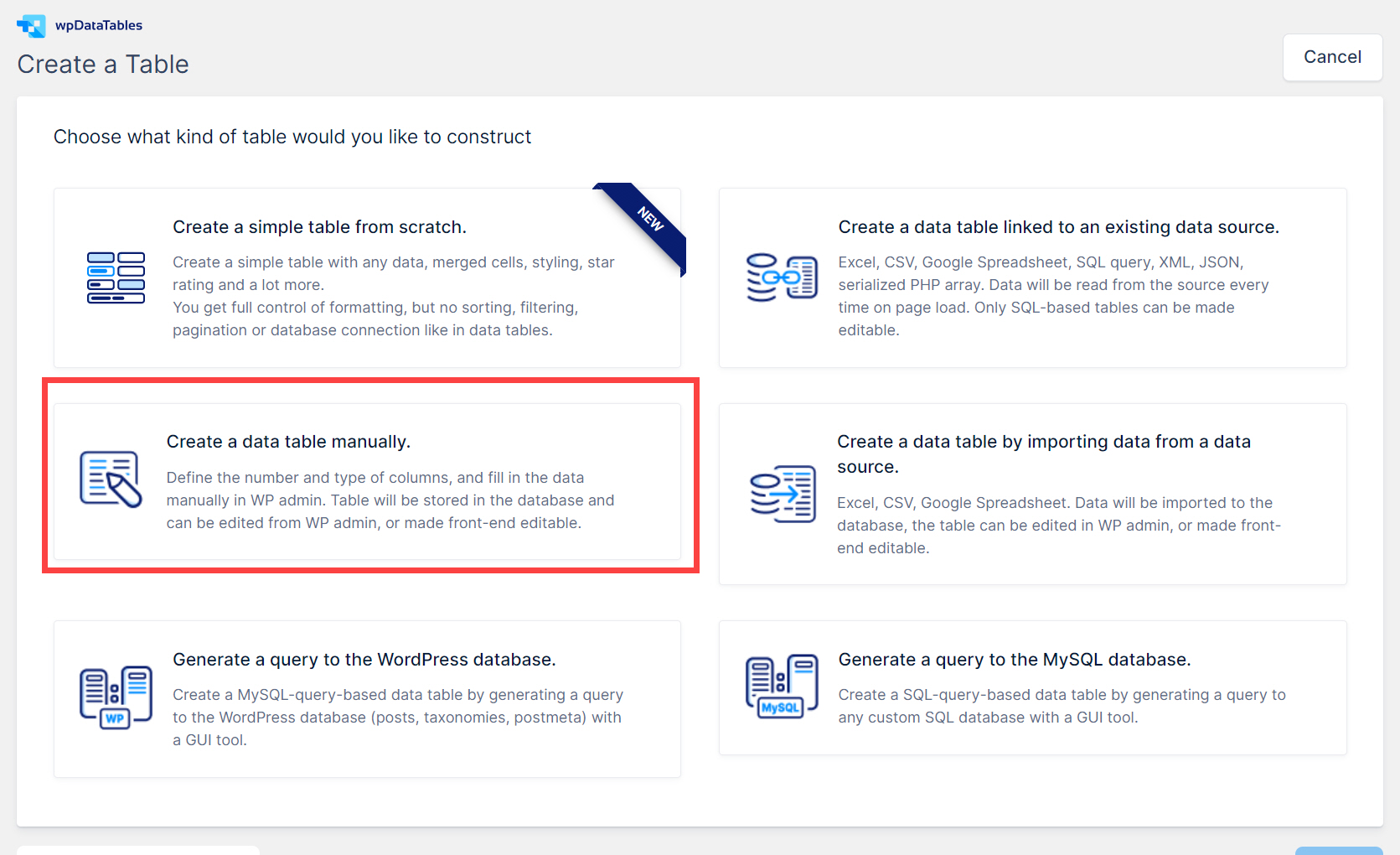This screenshot has height=855, width=1400.
Task: Click the wpDataTables logo icon
Action: click(31, 26)
